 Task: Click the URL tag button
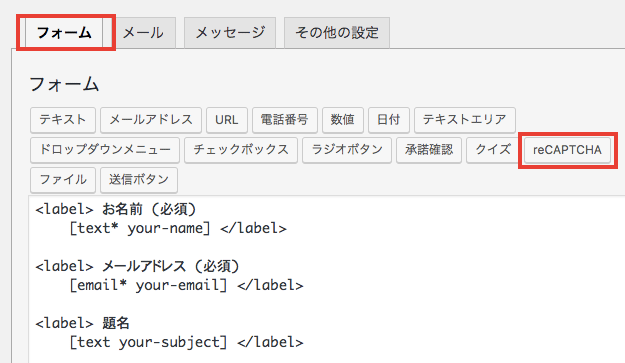(x=227, y=120)
